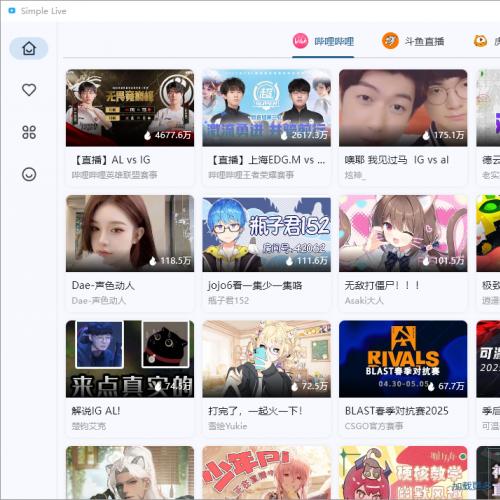Open the Home page in sidebar

29,49
